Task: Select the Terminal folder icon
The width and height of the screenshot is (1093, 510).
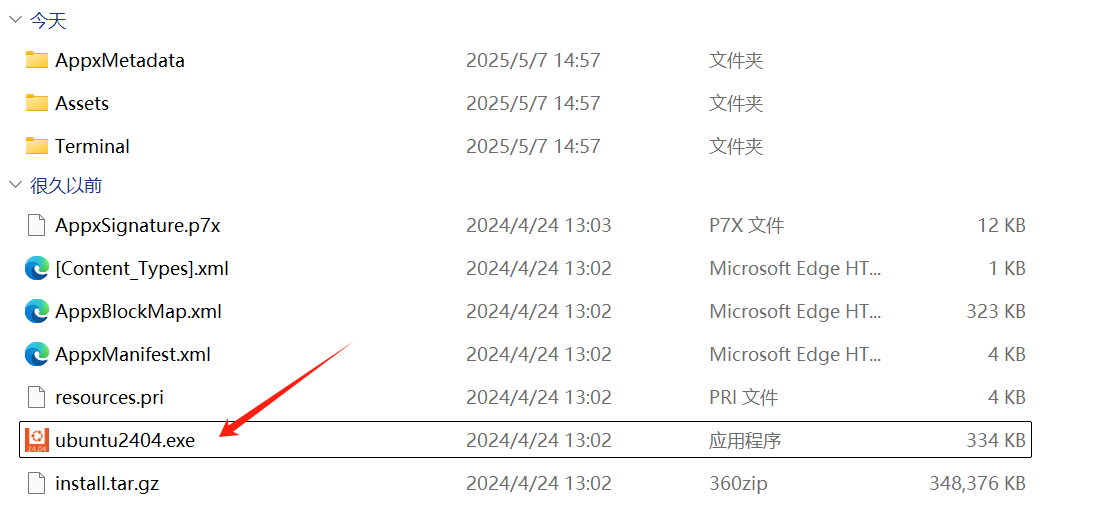Action: [x=36, y=146]
